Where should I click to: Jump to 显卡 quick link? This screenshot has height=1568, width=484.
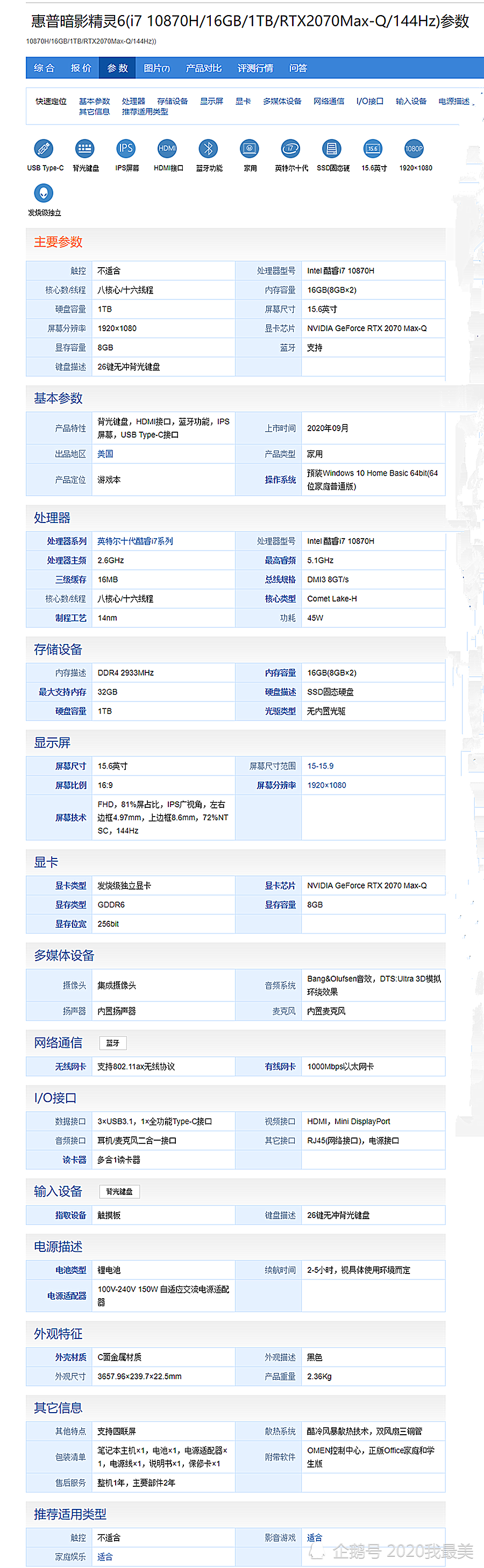[243, 102]
